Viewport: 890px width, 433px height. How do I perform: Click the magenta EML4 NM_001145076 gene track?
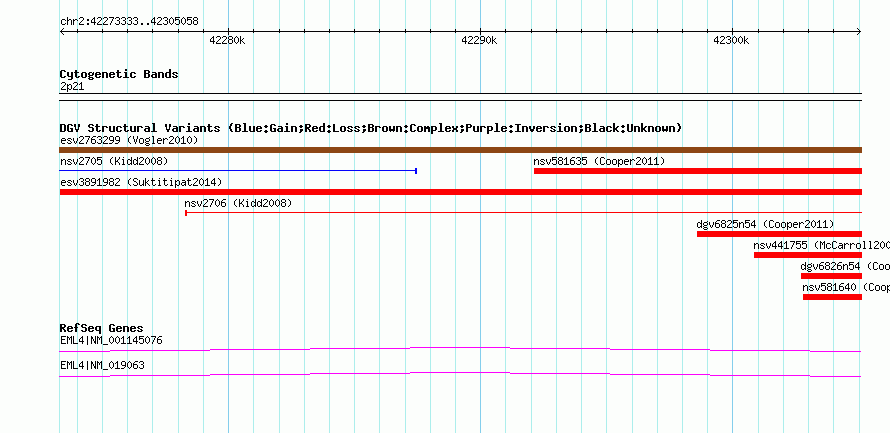[460, 349]
